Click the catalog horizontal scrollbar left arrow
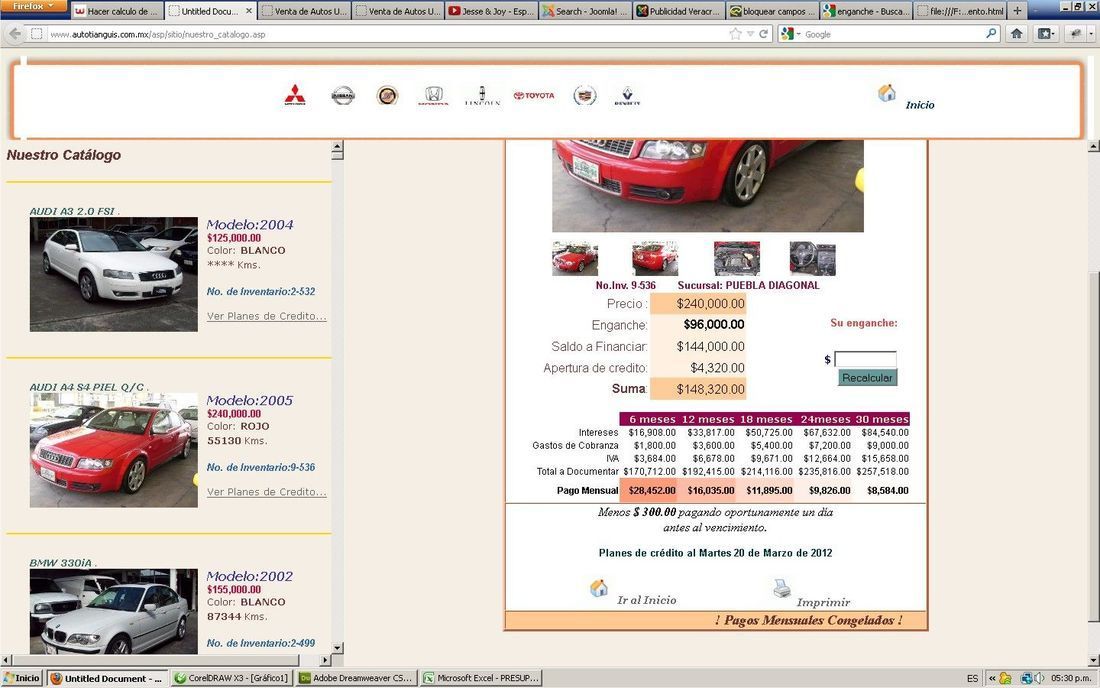The image size is (1100, 688). (x=6, y=660)
